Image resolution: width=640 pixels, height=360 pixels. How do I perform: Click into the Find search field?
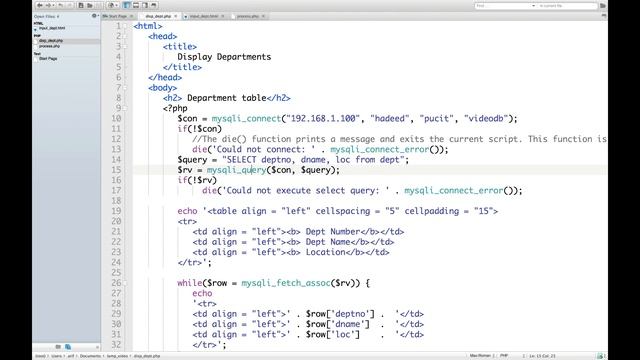(x=502, y=6)
